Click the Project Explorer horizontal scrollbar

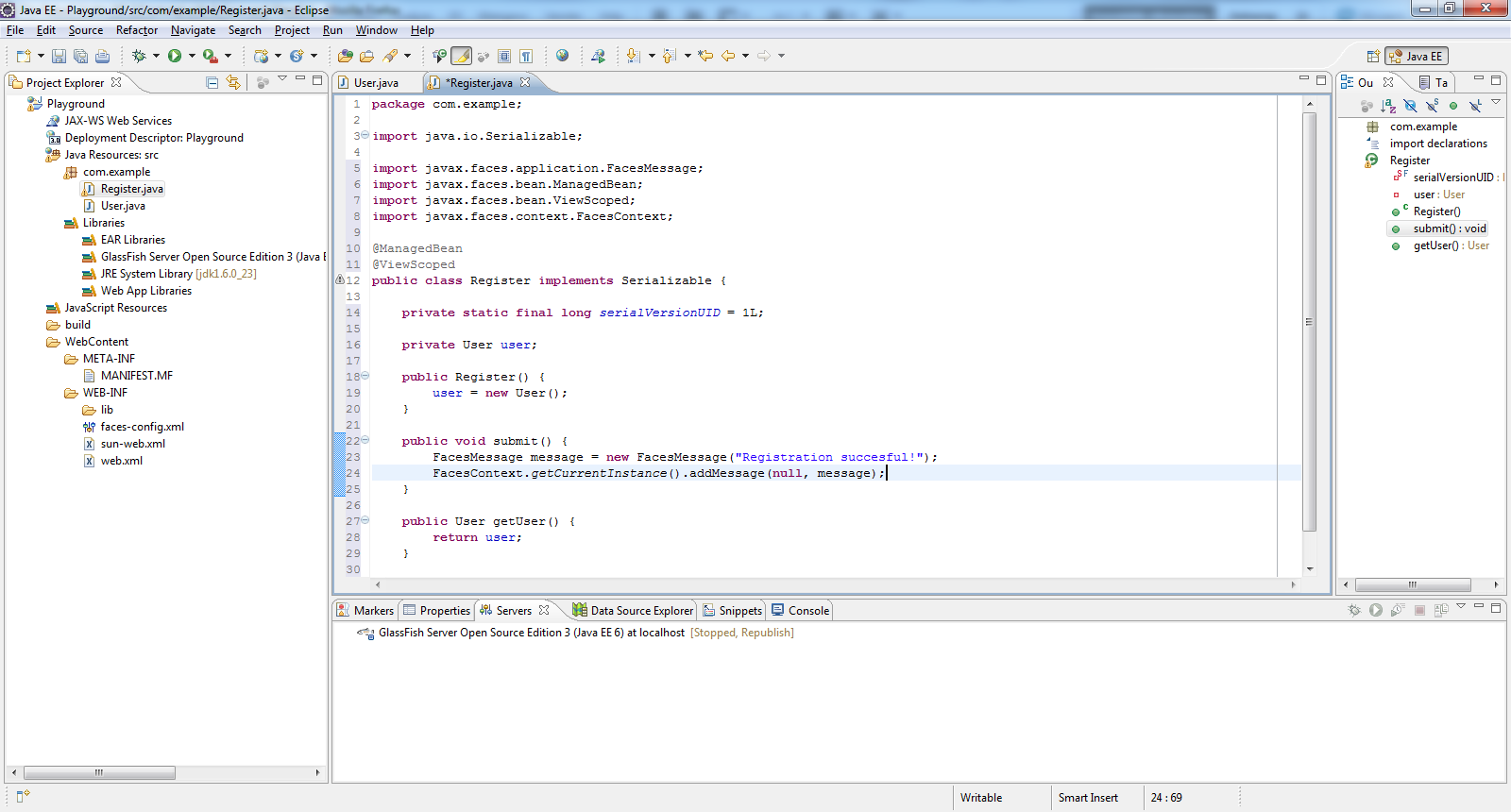pos(98,772)
